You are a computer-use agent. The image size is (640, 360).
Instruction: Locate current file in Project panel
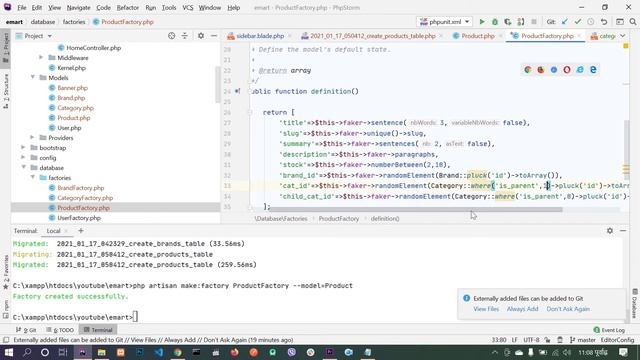click(x=171, y=36)
